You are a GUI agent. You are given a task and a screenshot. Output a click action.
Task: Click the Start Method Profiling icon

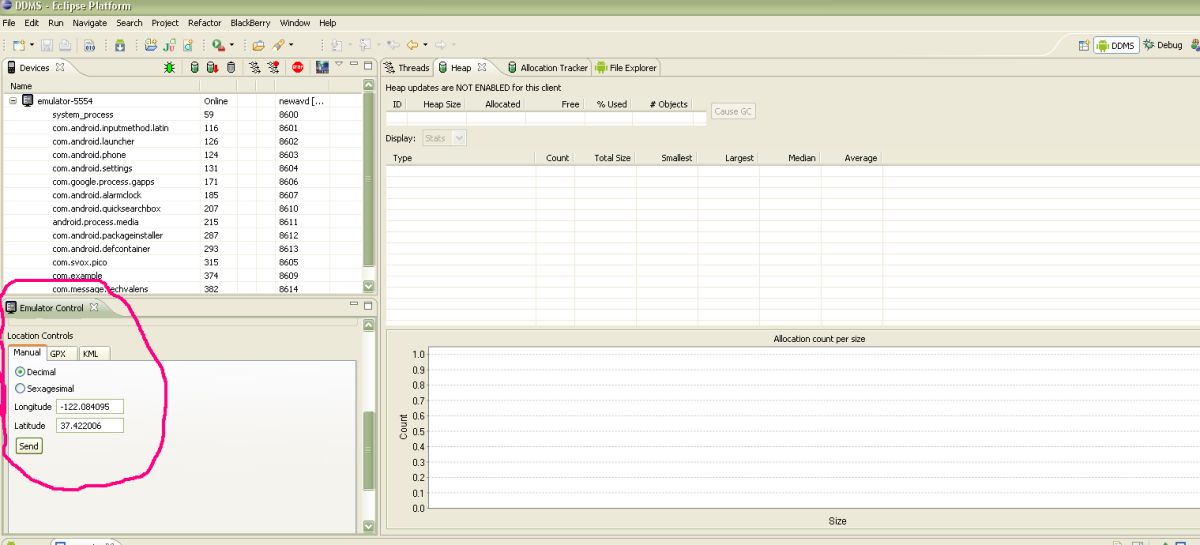pyautogui.click(x=272, y=67)
